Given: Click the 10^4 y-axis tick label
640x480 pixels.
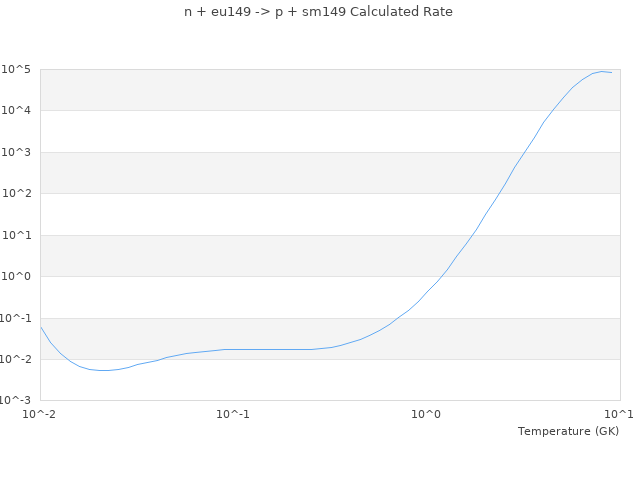Looking at the screenshot, I should (18, 110).
